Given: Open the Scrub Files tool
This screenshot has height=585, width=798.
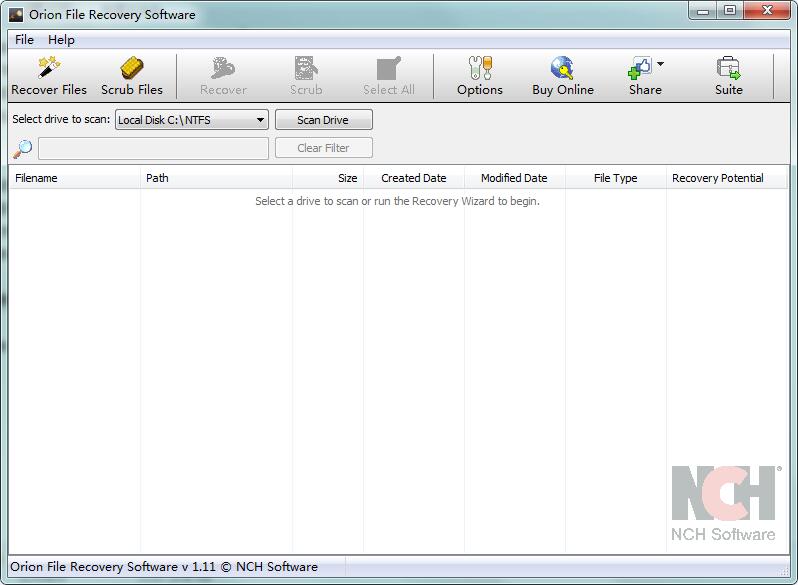Looking at the screenshot, I should click(x=132, y=76).
